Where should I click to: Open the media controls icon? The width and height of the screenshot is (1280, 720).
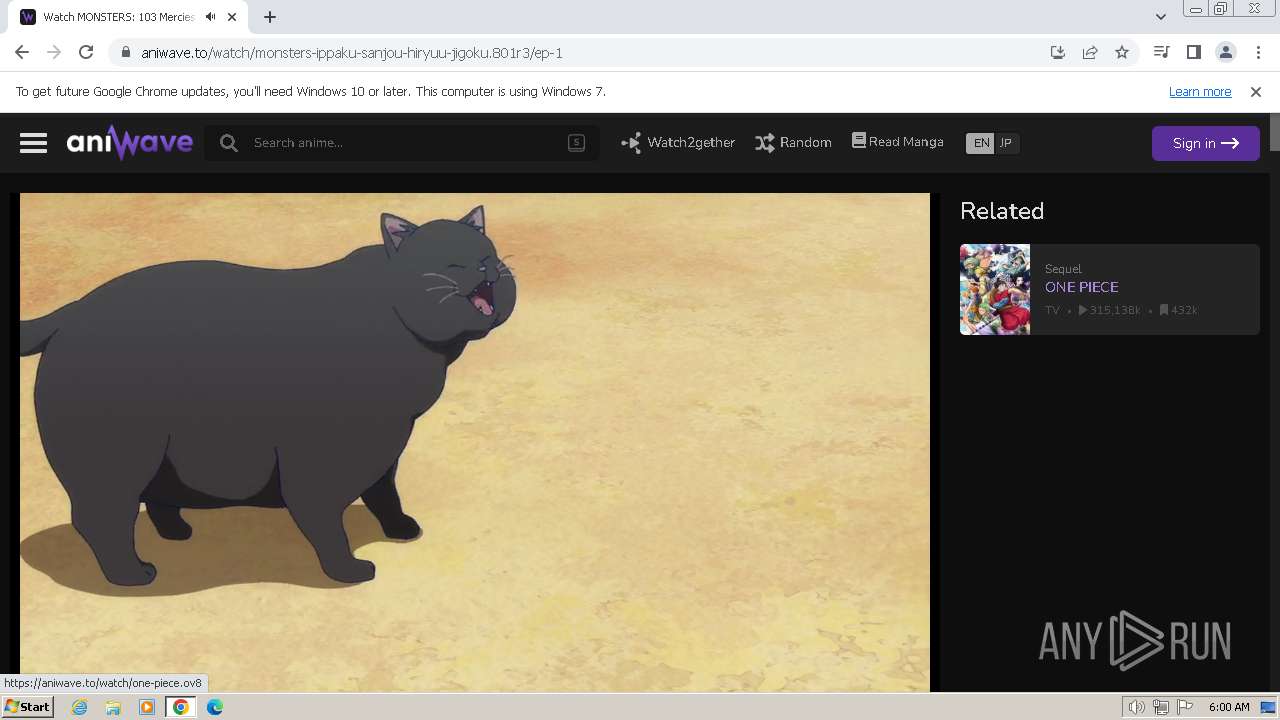pos(1161,52)
